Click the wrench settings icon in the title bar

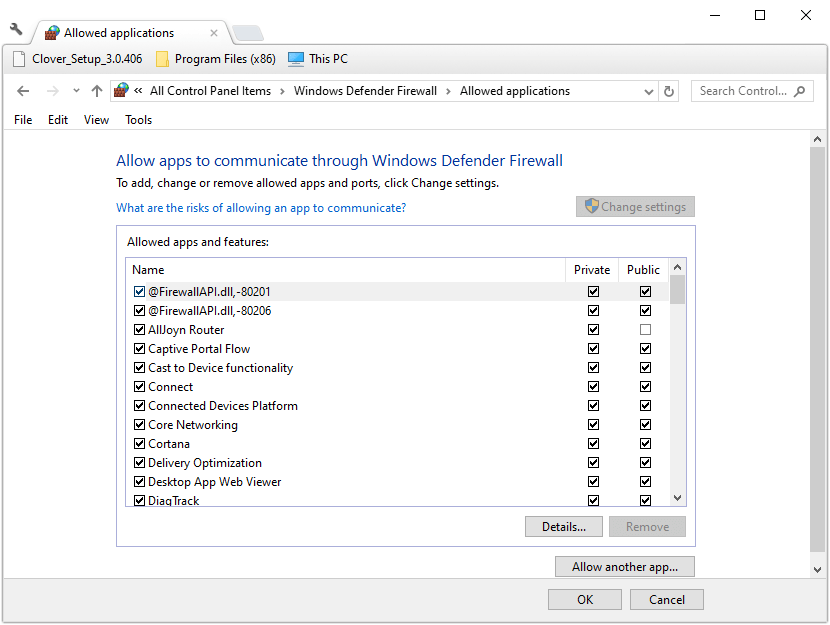pyautogui.click(x=15, y=31)
